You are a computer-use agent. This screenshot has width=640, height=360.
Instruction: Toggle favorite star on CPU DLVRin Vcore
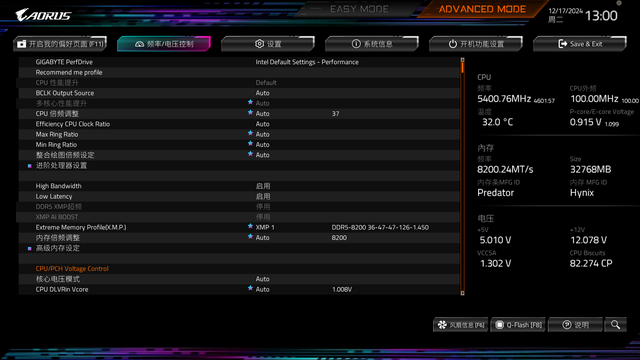(x=250, y=288)
